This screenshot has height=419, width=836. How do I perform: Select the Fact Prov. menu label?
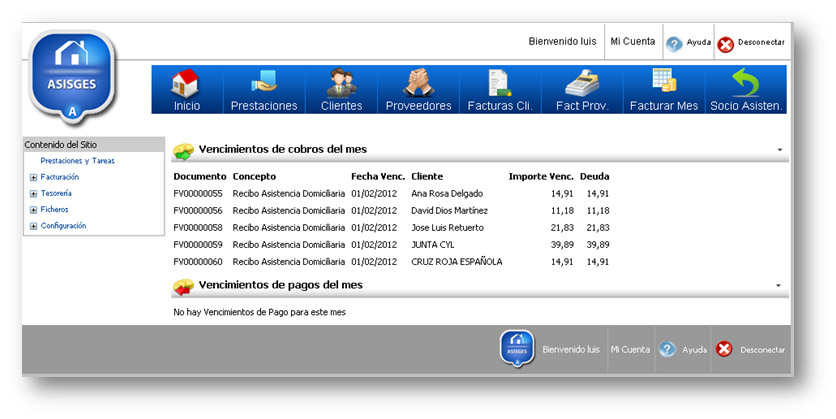click(x=582, y=106)
